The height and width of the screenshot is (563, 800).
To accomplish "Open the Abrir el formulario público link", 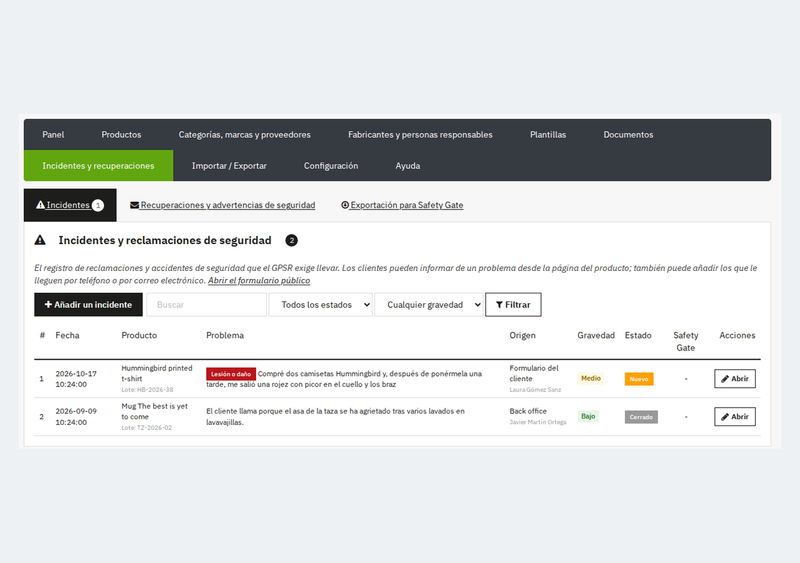I will 259,280.
